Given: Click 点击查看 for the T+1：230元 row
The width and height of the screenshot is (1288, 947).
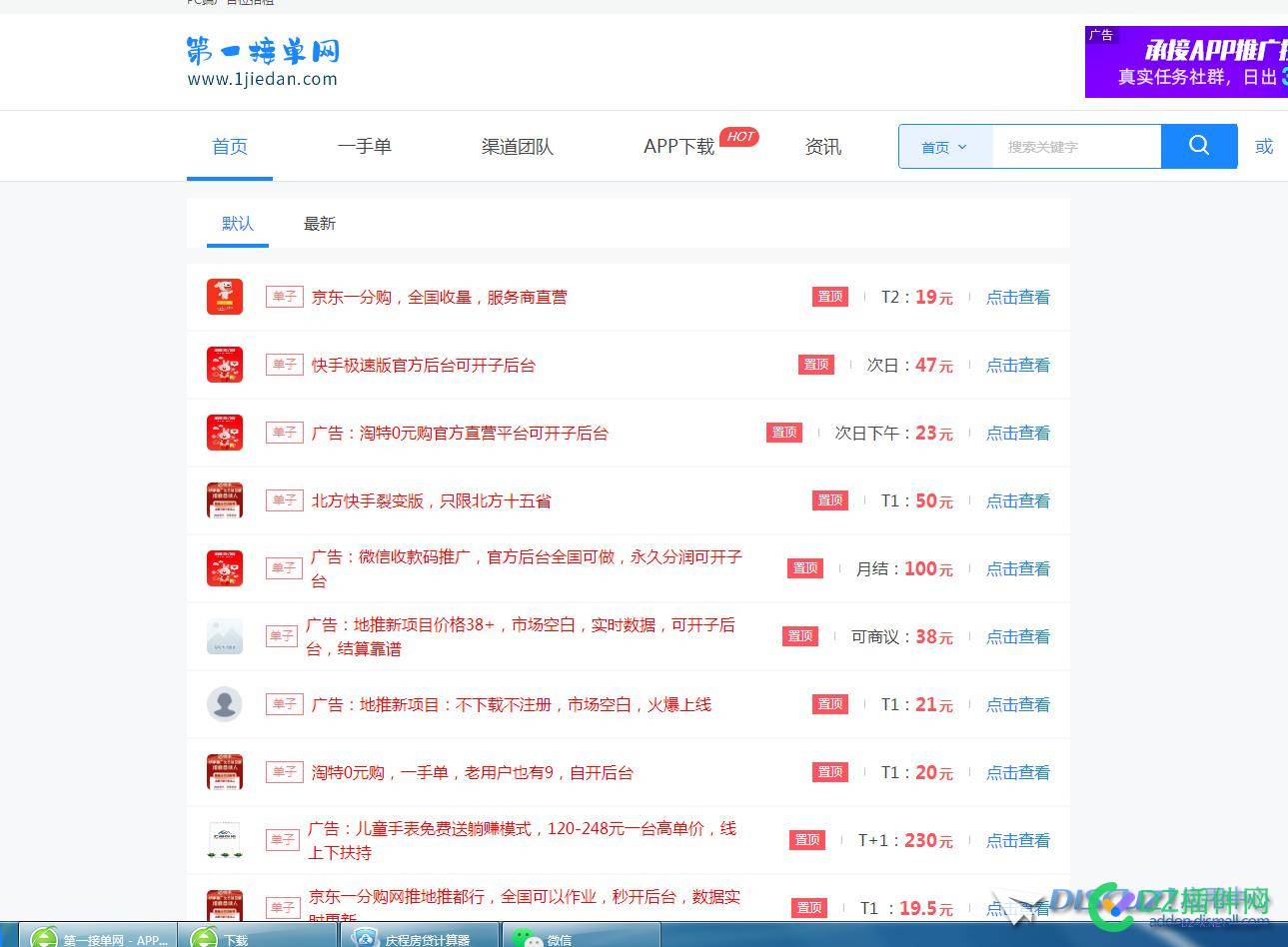Looking at the screenshot, I should pos(1018,840).
